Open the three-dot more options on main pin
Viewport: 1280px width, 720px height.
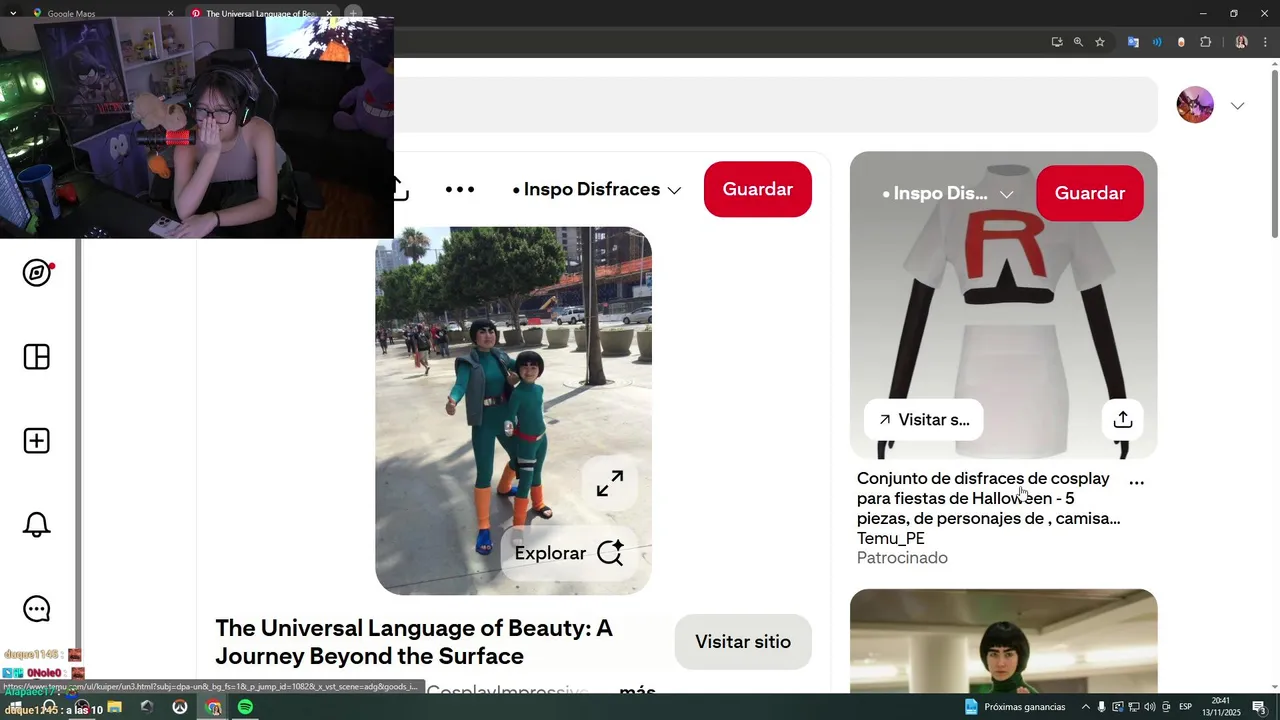point(460,189)
